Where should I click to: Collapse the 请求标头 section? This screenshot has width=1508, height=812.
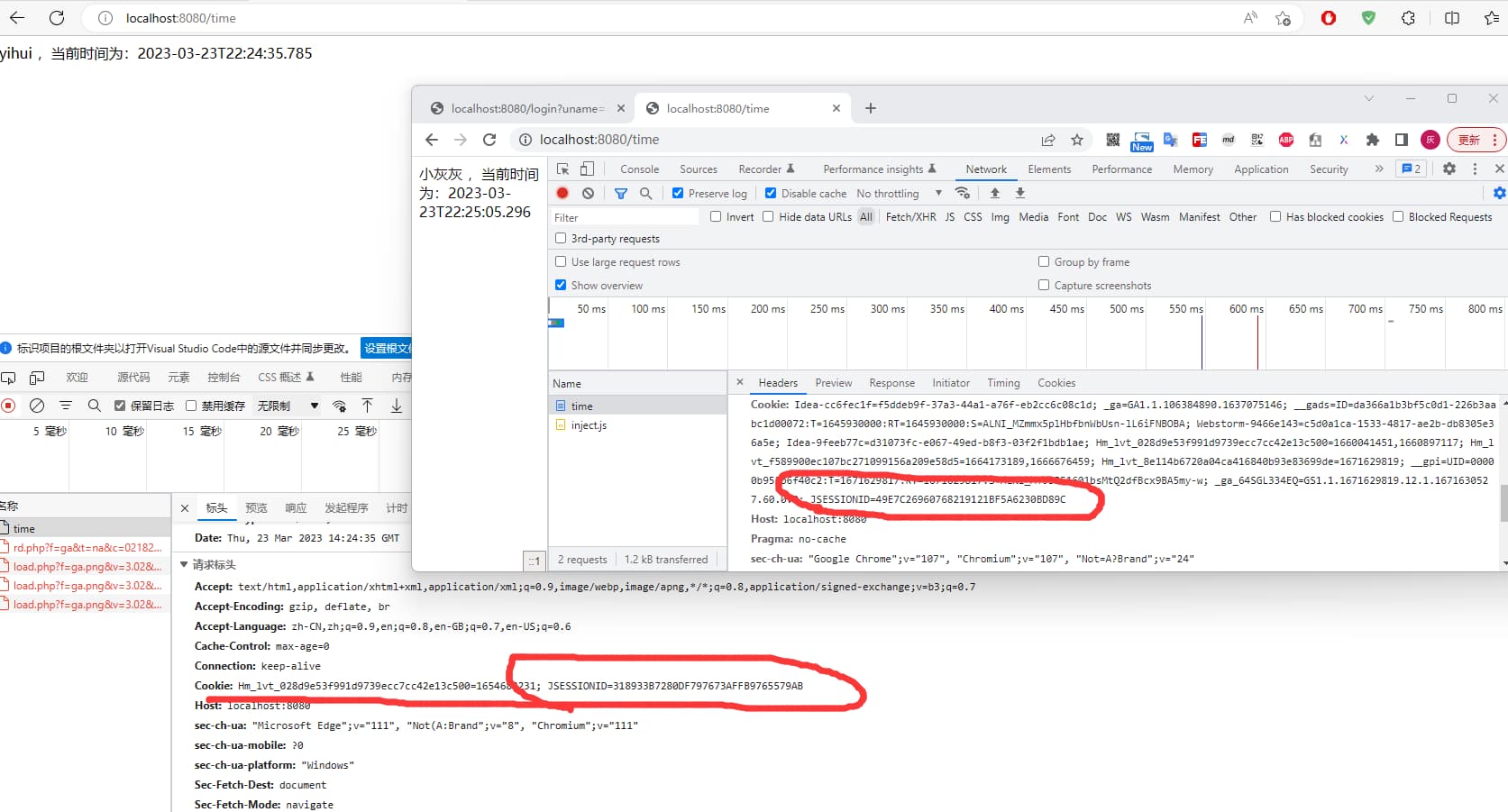click(185, 564)
